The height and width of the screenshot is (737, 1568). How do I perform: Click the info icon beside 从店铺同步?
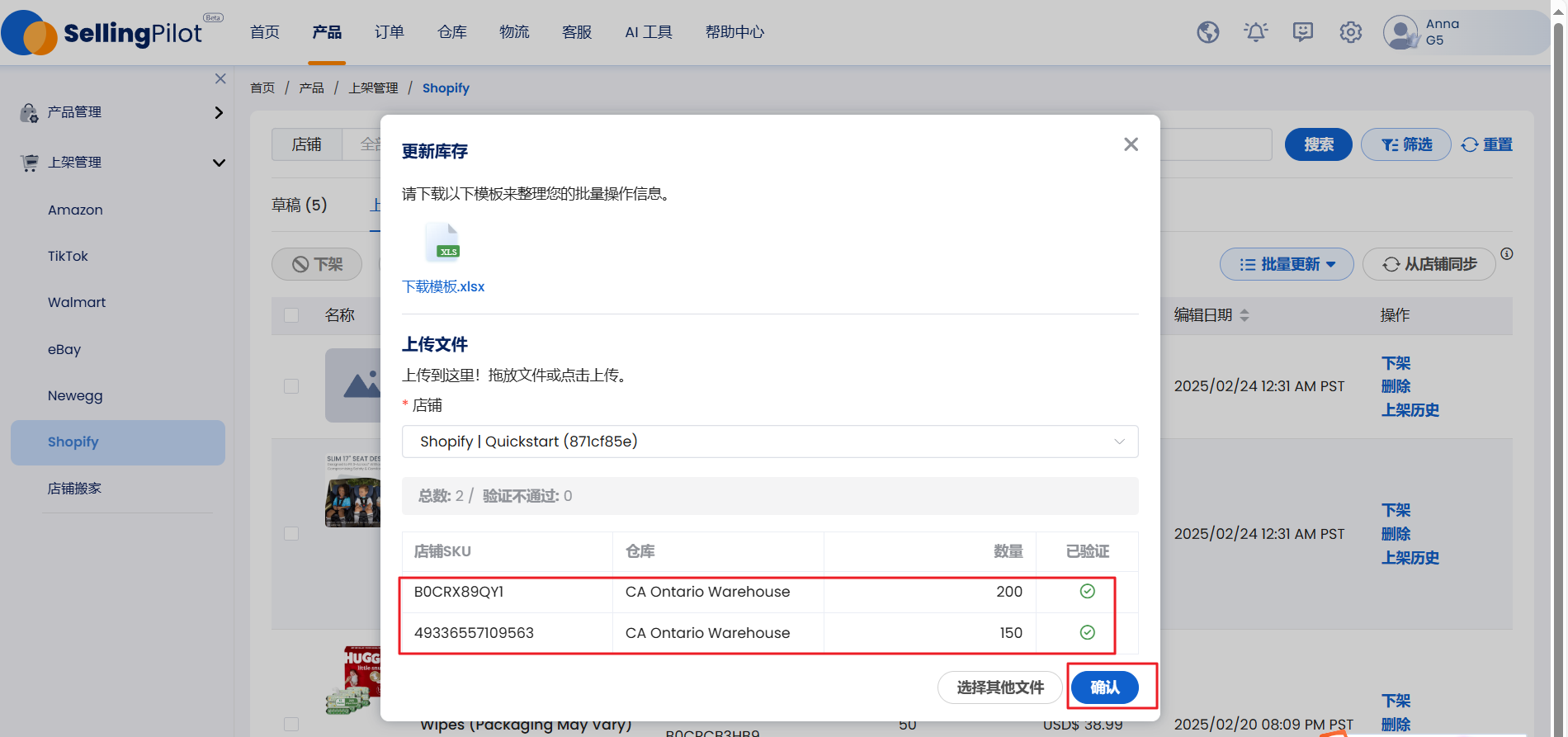click(1507, 253)
